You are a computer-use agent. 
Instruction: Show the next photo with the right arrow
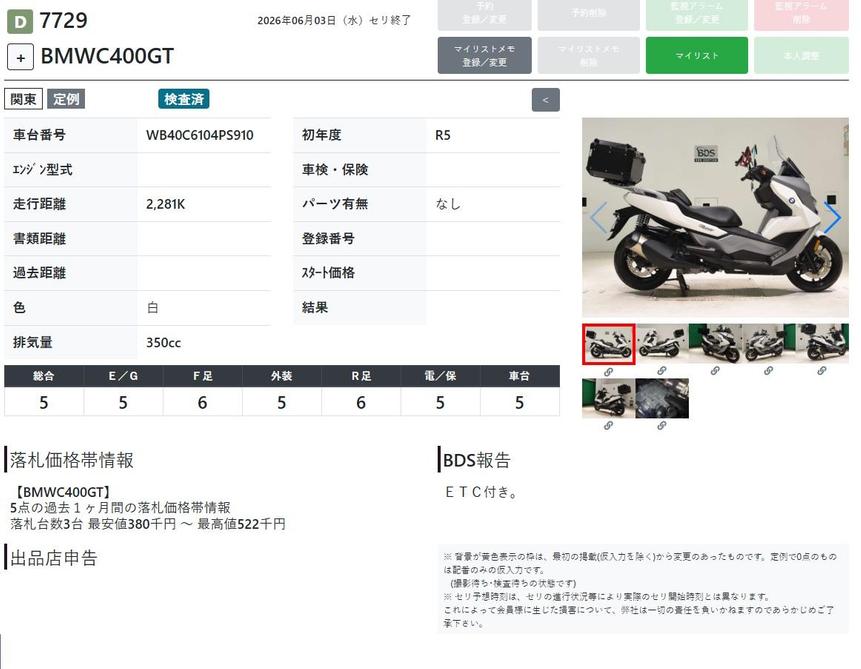tap(832, 218)
